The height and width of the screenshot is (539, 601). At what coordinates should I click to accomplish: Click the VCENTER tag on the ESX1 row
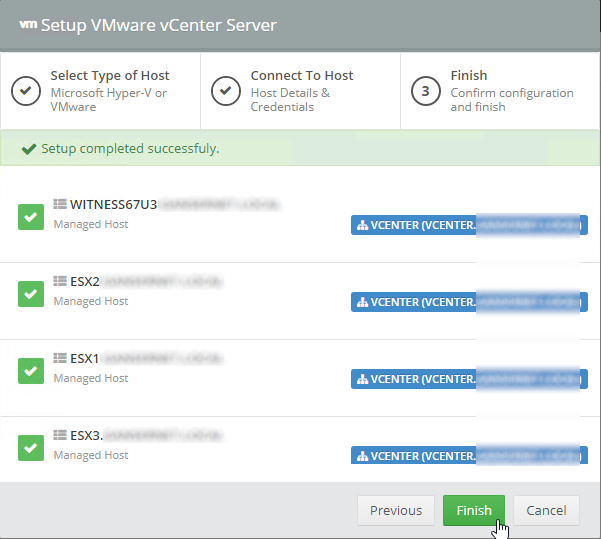coord(469,379)
